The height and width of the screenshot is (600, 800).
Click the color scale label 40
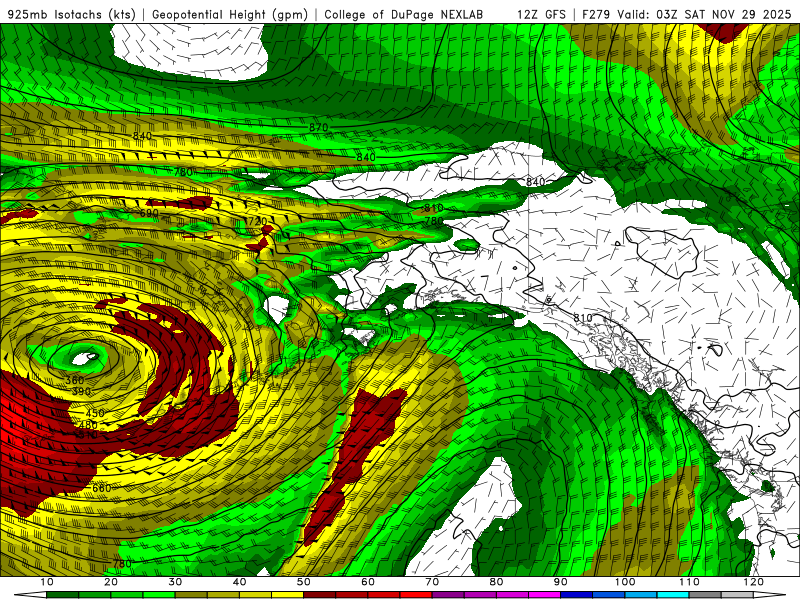tap(239, 582)
